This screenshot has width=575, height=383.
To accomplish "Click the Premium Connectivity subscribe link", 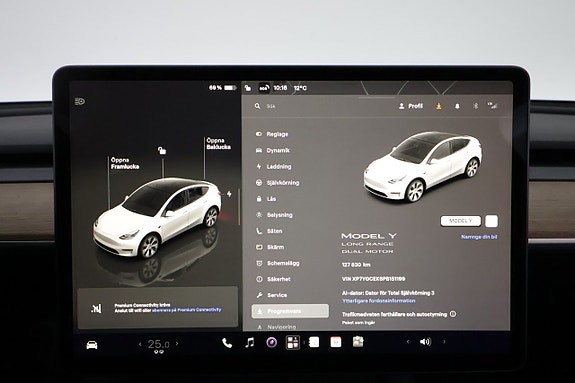I will (187, 310).
